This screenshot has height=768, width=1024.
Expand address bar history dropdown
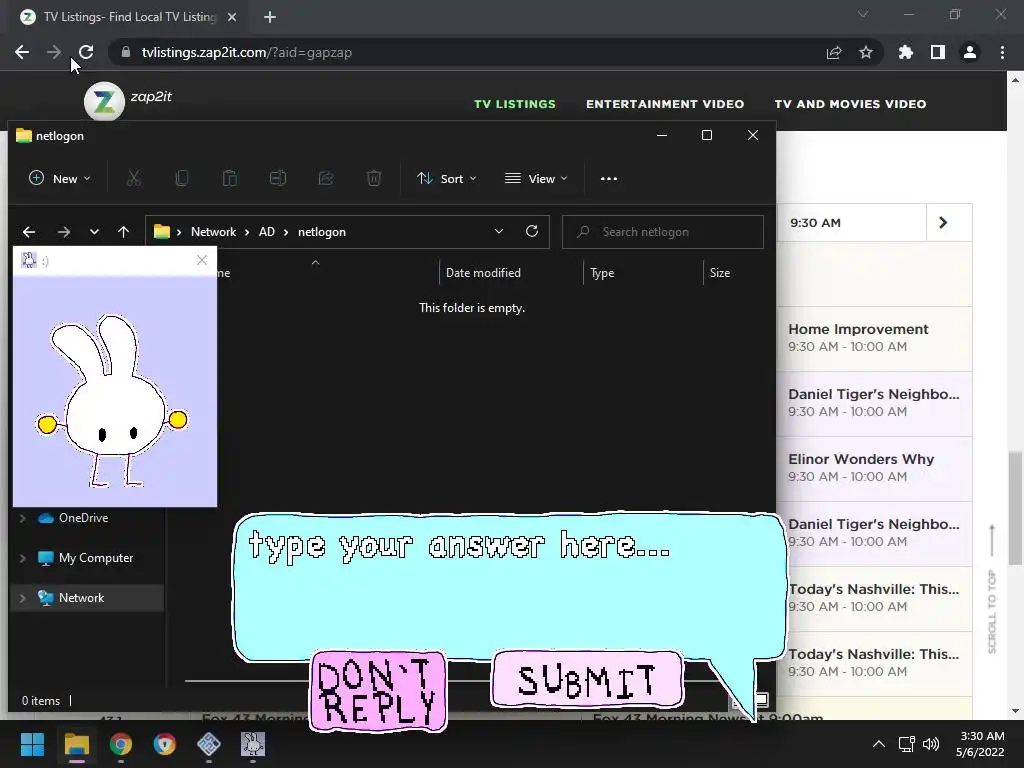pos(499,231)
